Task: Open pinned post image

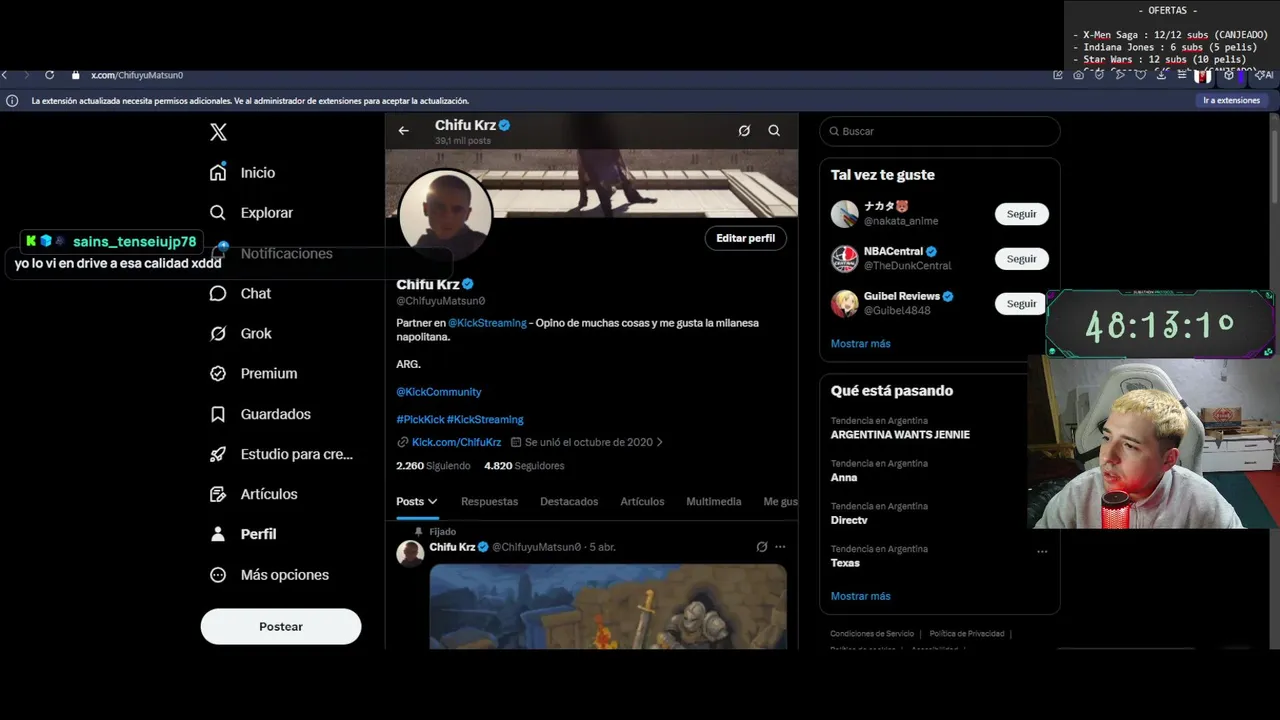Action: click(x=608, y=606)
